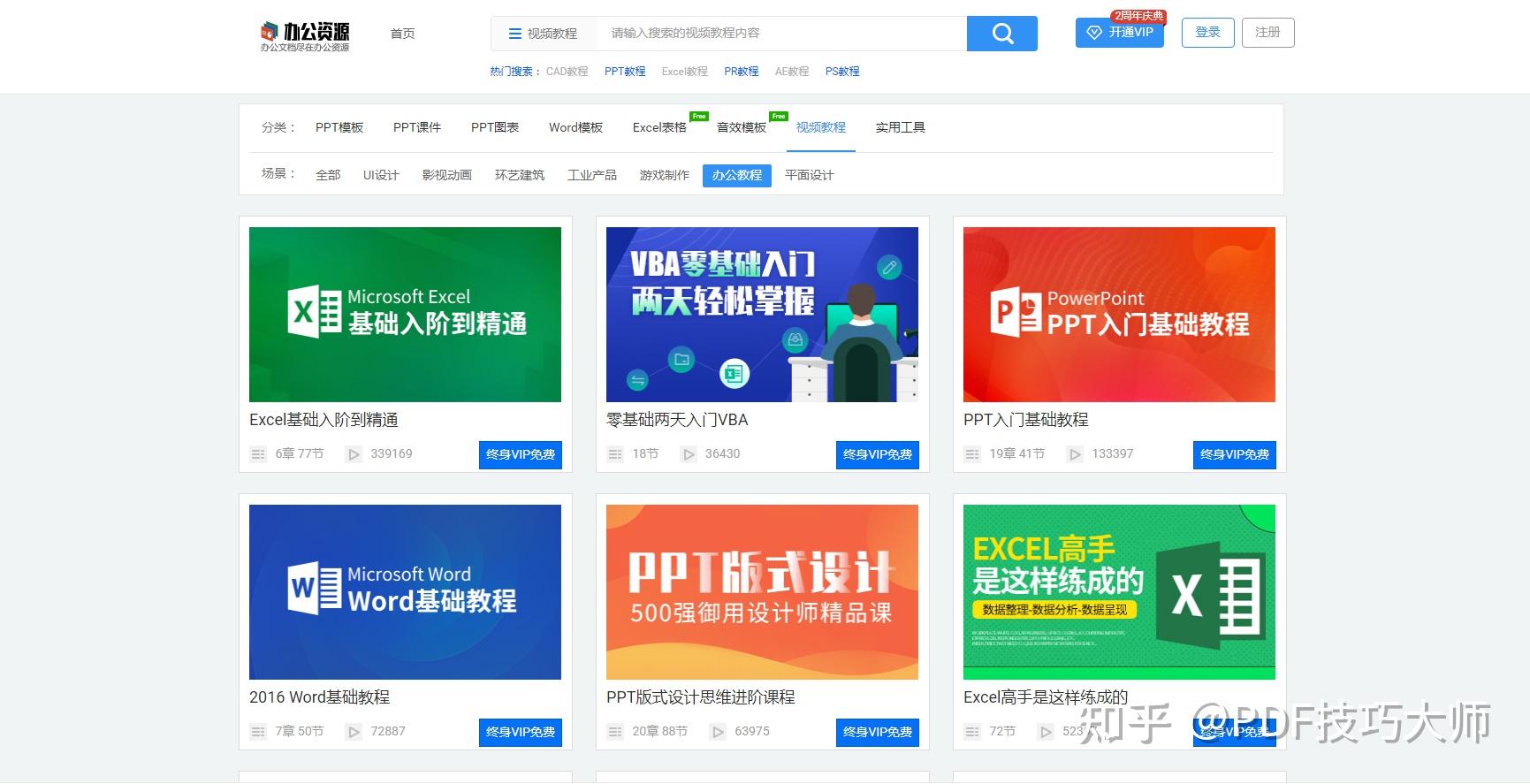This screenshot has height=784, width=1530.
Task: Click hot search link PPT教程
Action: click(x=625, y=72)
